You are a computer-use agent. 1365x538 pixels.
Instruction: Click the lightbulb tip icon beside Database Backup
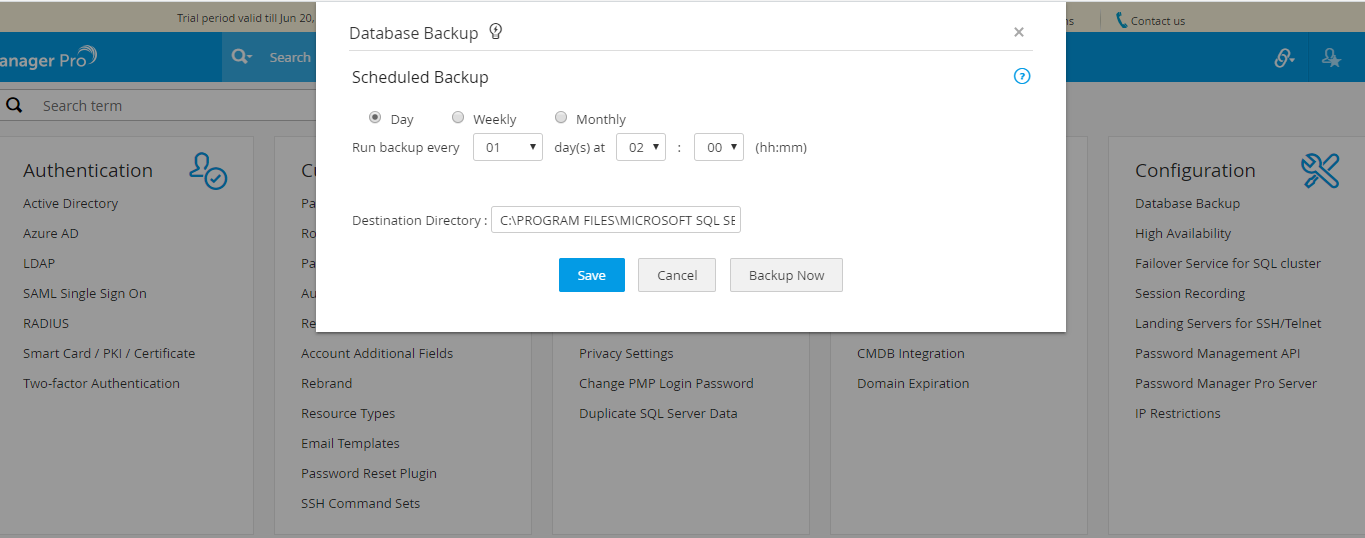click(x=495, y=32)
